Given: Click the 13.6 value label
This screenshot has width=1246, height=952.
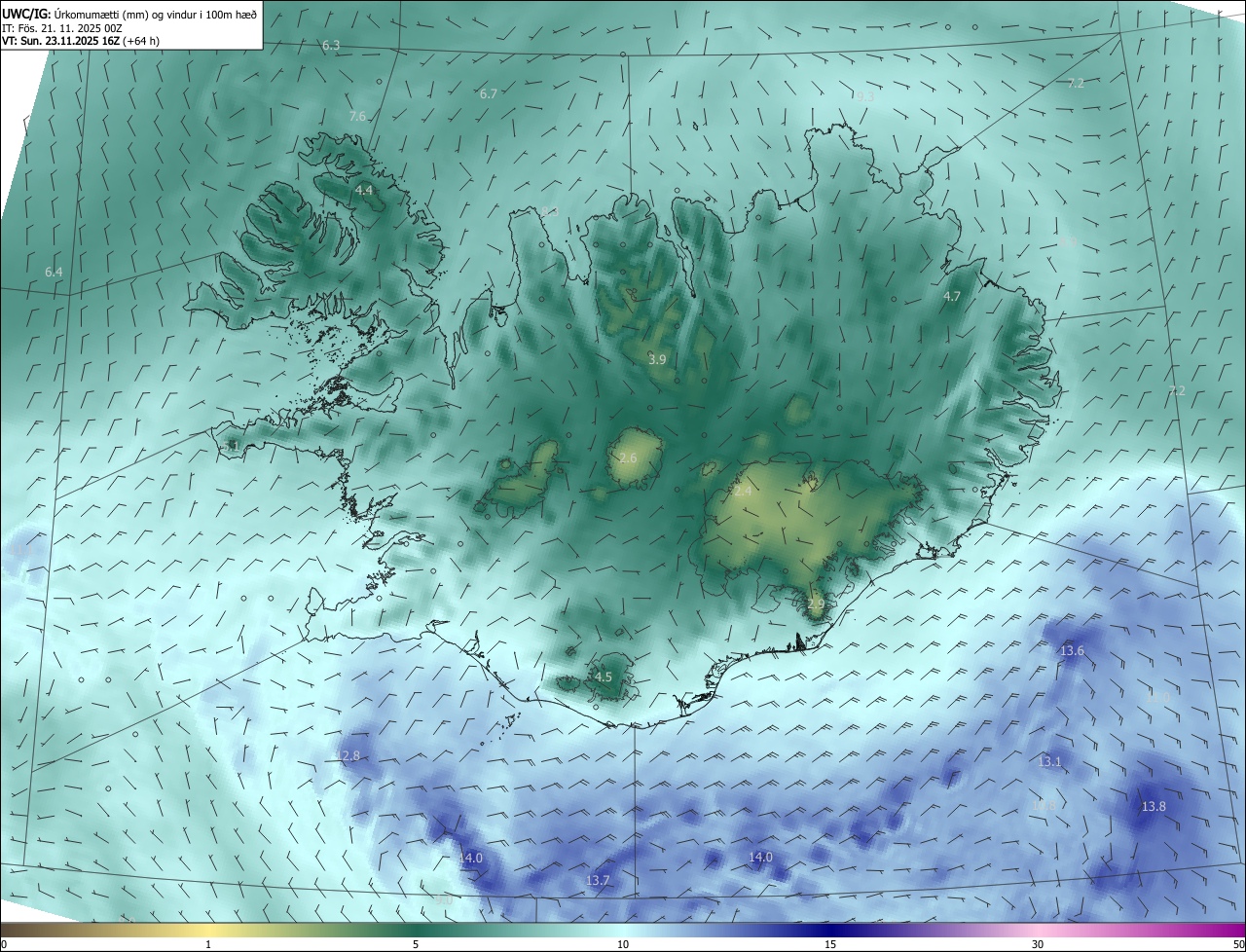Looking at the screenshot, I should point(1072,650).
